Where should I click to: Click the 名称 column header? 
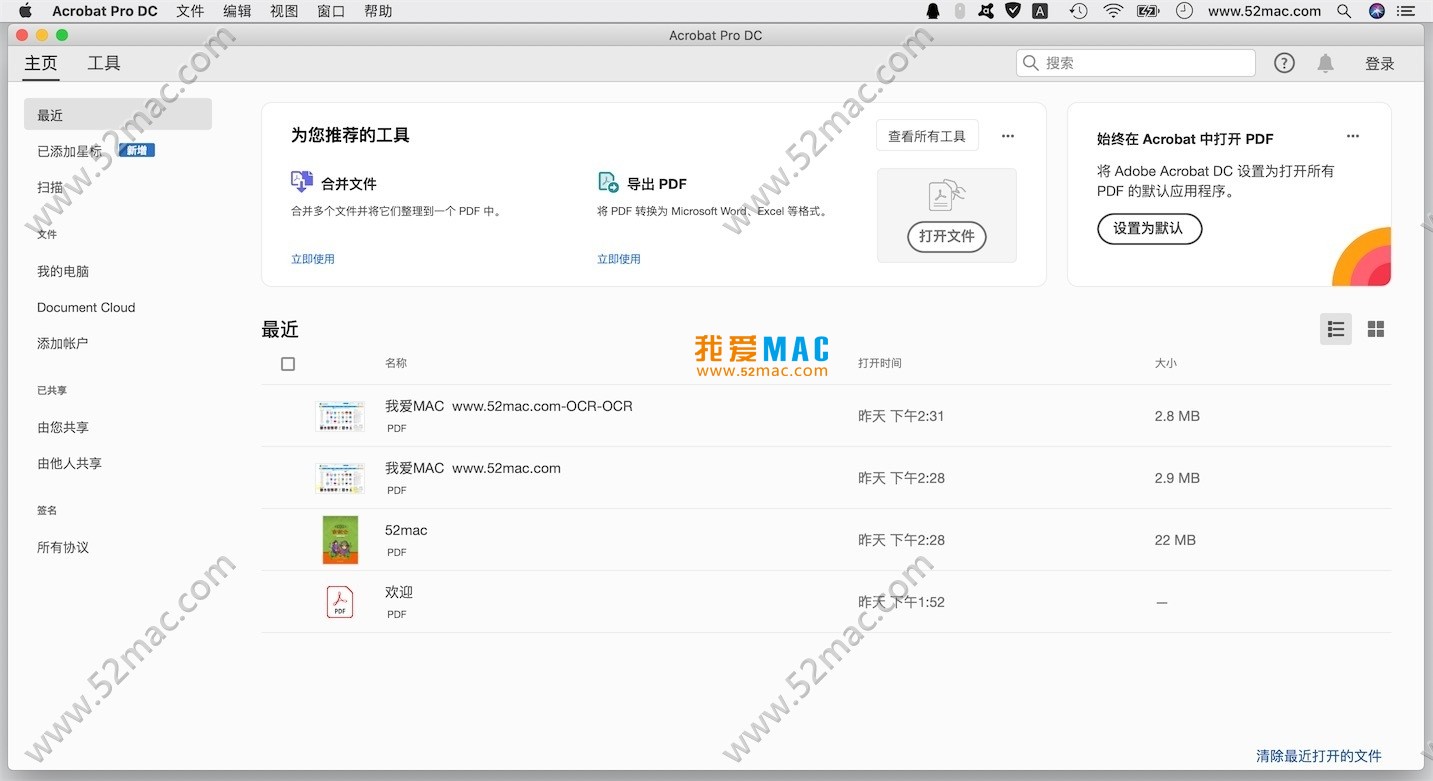(396, 363)
